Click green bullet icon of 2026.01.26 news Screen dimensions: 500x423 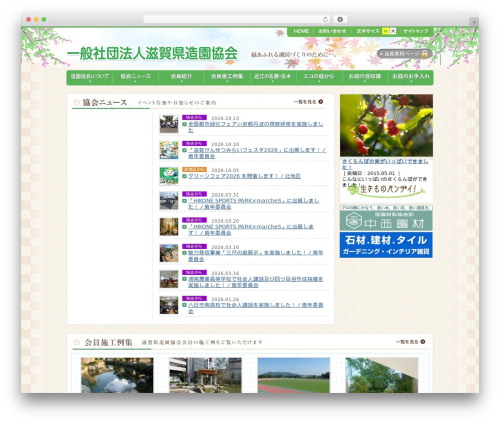(184, 305)
